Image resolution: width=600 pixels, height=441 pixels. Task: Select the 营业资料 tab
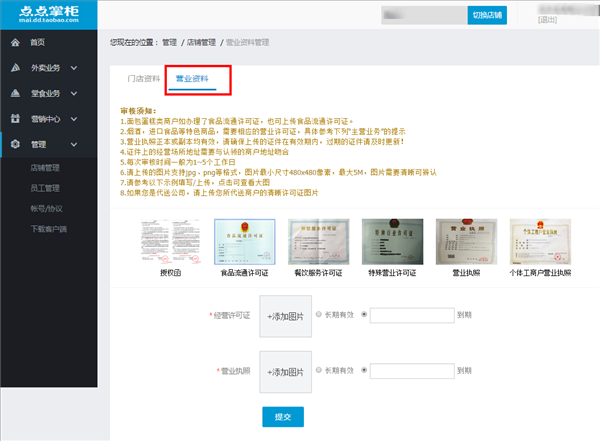(x=192, y=79)
